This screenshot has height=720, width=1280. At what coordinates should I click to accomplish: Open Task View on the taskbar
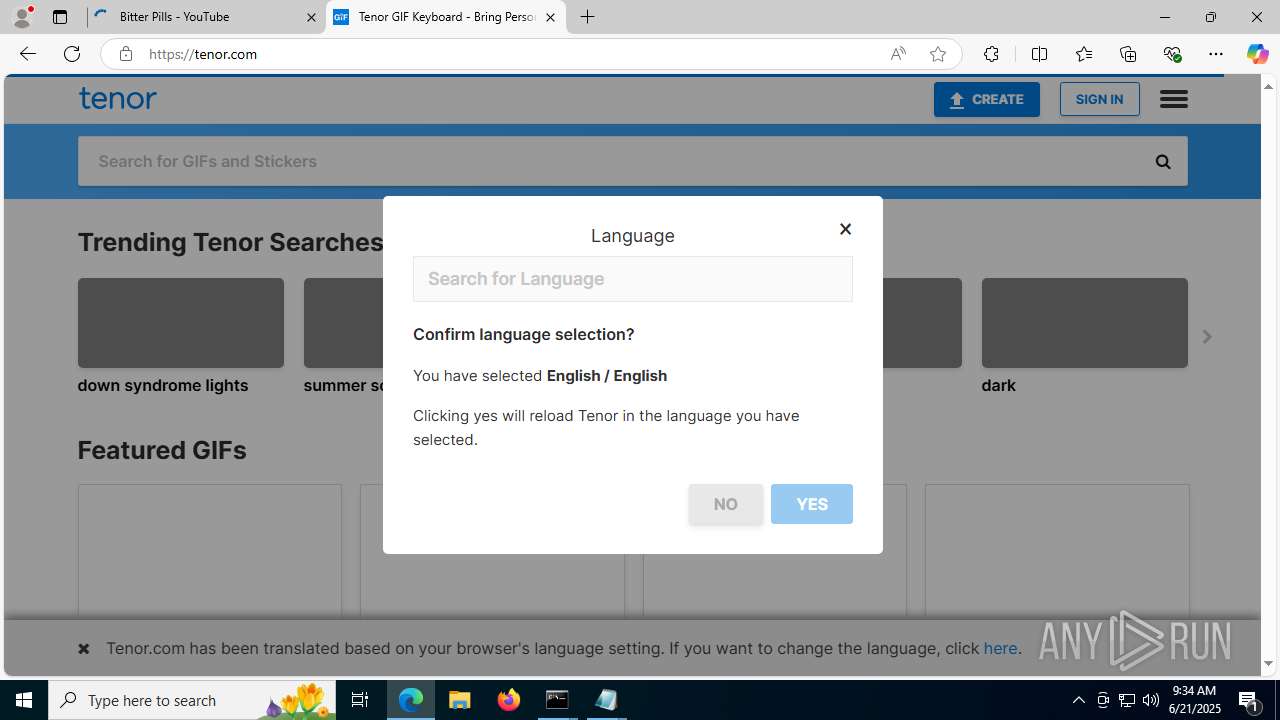pyautogui.click(x=360, y=700)
